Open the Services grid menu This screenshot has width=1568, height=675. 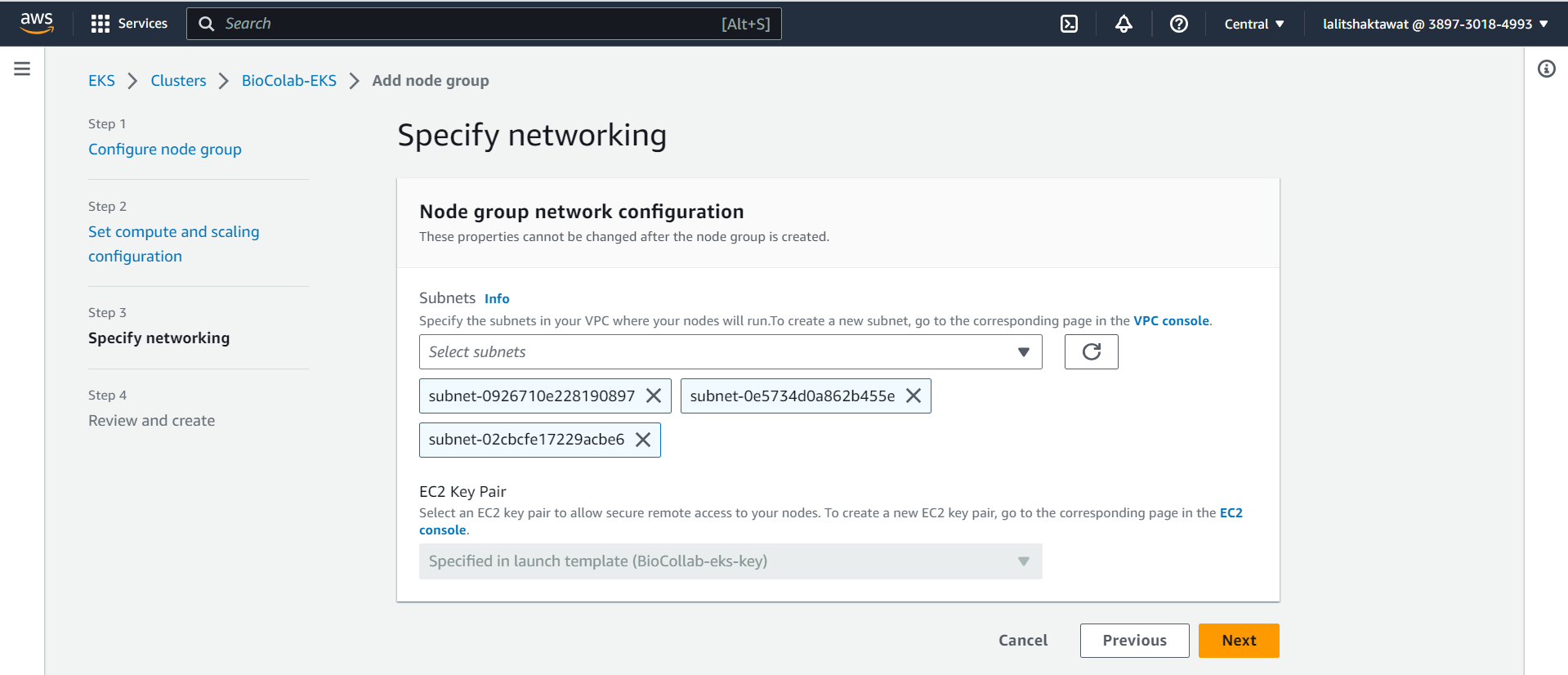tap(101, 24)
